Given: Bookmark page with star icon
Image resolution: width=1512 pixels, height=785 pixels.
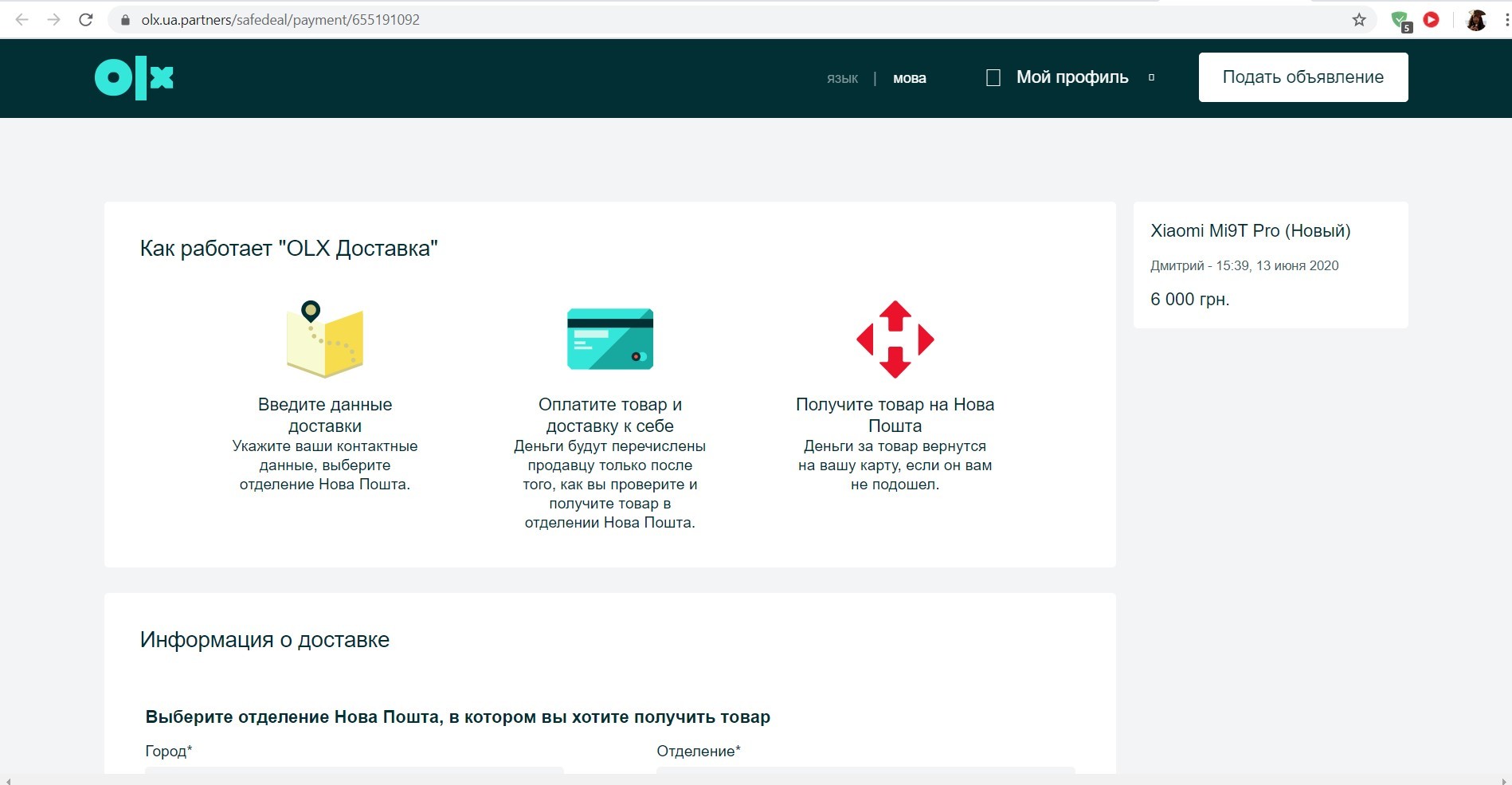Looking at the screenshot, I should coord(1359,20).
